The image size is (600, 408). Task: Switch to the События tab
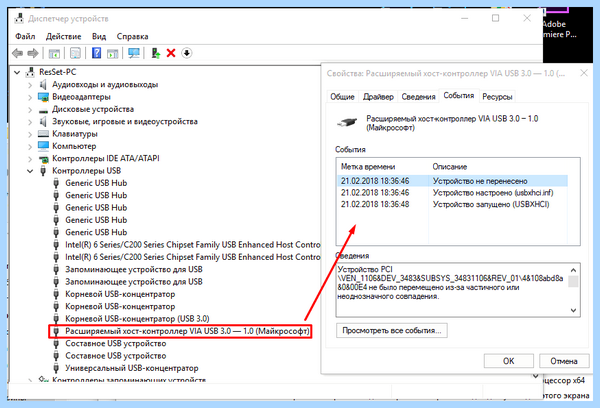coord(458,95)
